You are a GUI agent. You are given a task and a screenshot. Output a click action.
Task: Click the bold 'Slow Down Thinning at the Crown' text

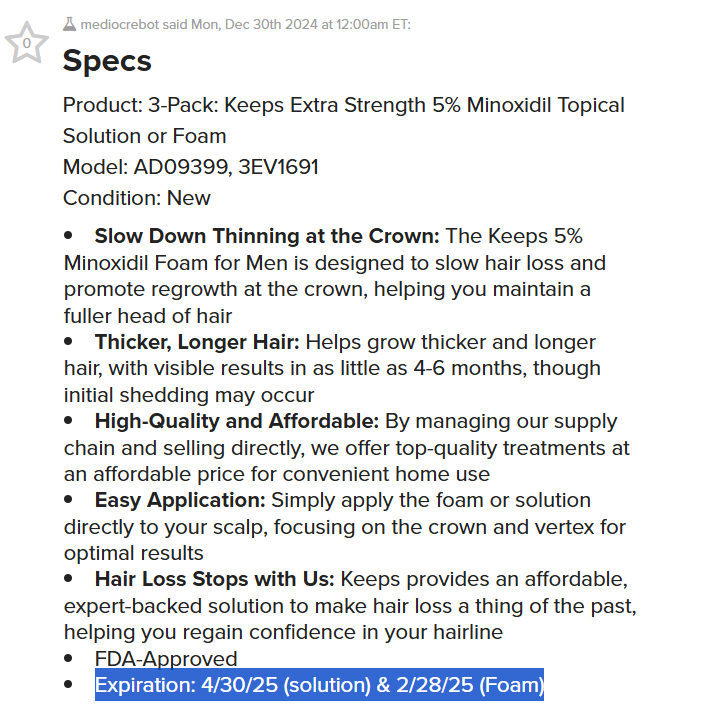(x=267, y=237)
